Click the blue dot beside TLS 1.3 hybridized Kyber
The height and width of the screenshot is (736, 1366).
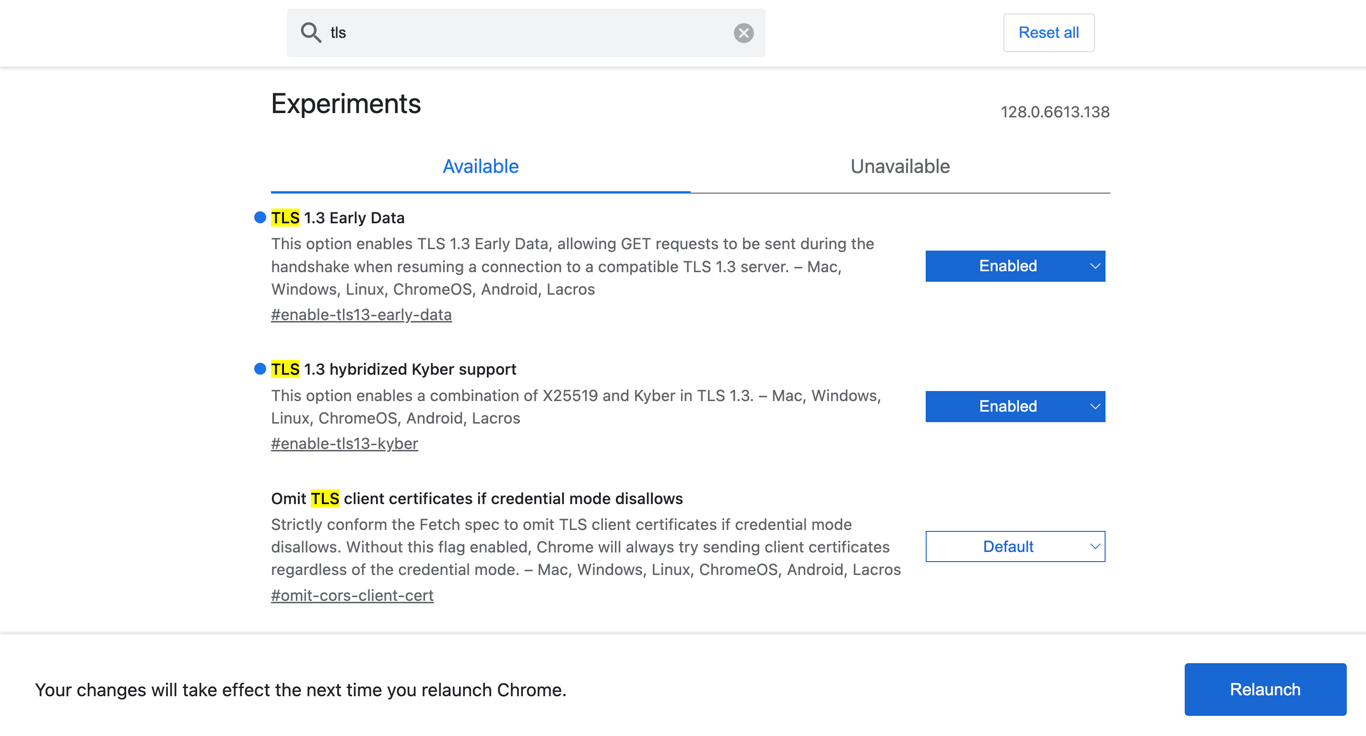(x=258, y=368)
